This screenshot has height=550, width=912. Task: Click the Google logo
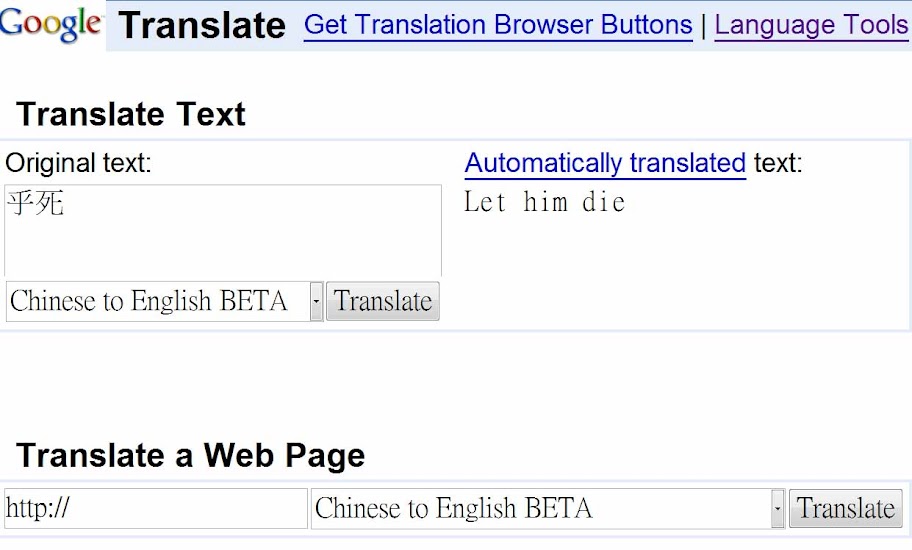(x=51, y=22)
